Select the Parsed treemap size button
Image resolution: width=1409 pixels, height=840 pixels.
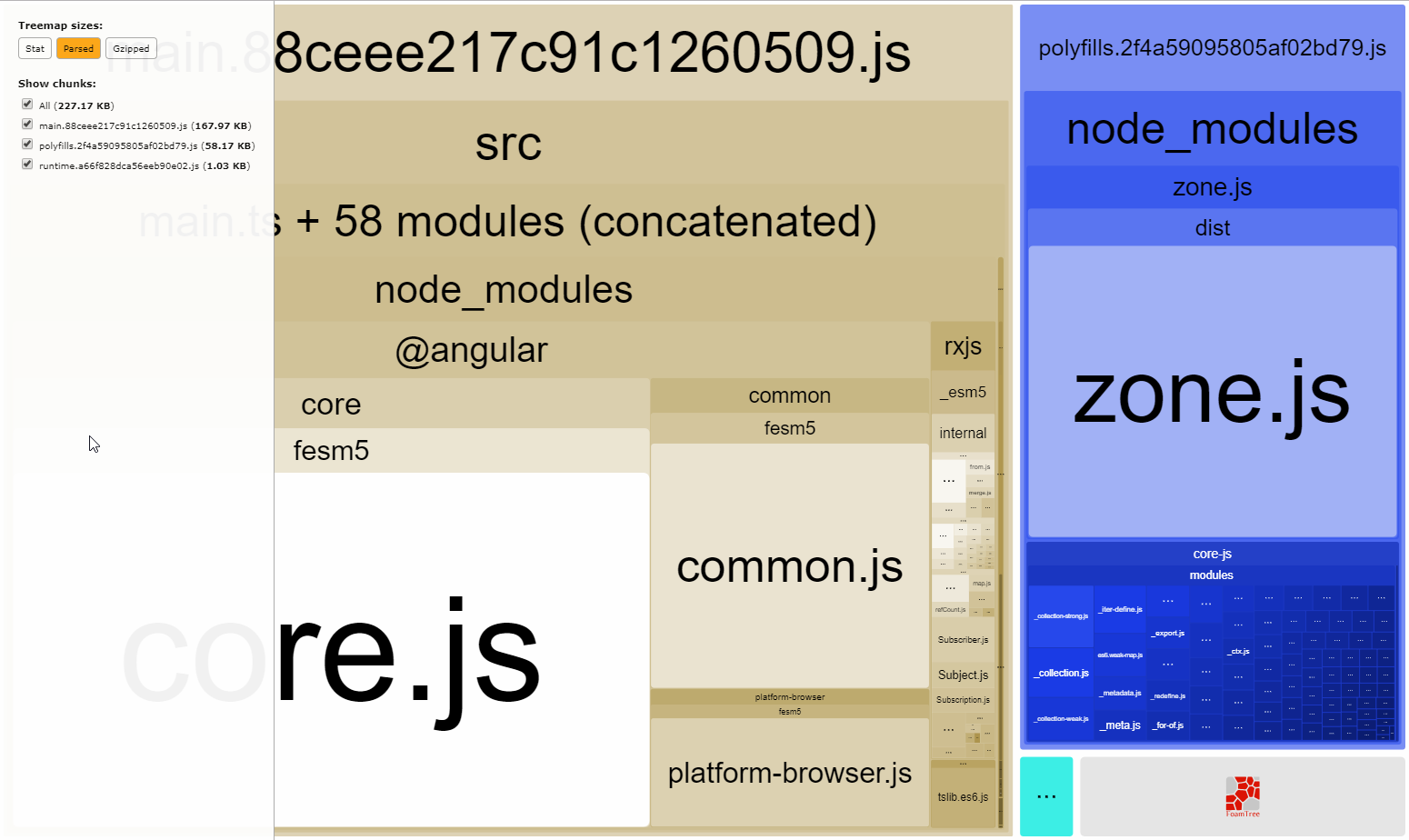pos(78,48)
